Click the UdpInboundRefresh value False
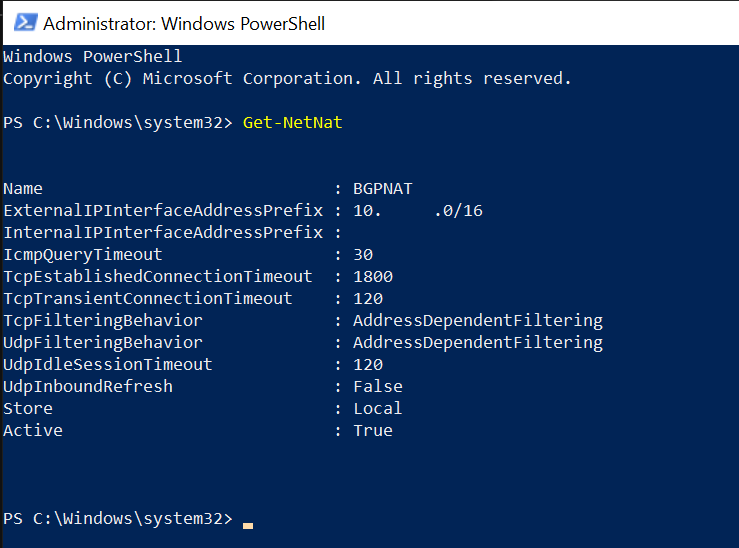739x548 pixels. pyautogui.click(x=378, y=386)
